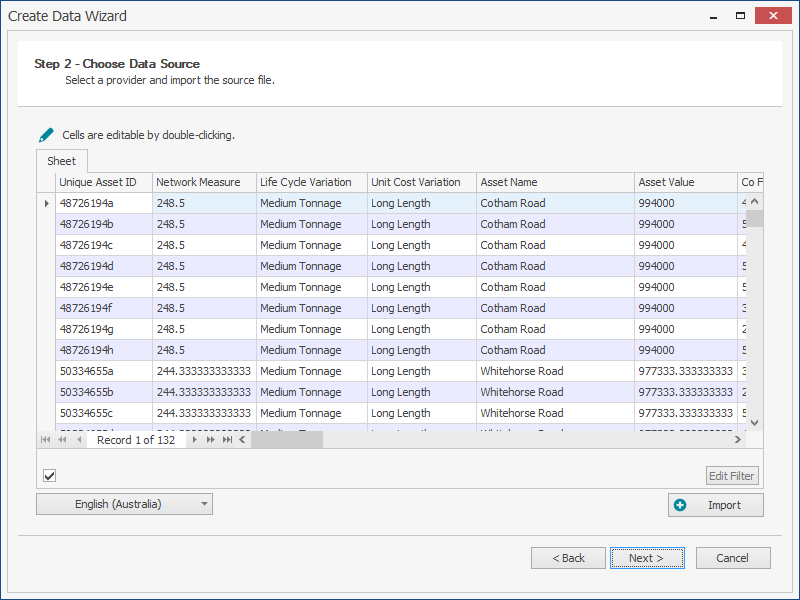Image resolution: width=800 pixels, height=600 pixels.
Task: Open the English (Australia) language dropdown
Action: pyautogui.click(x=124, y=504)
